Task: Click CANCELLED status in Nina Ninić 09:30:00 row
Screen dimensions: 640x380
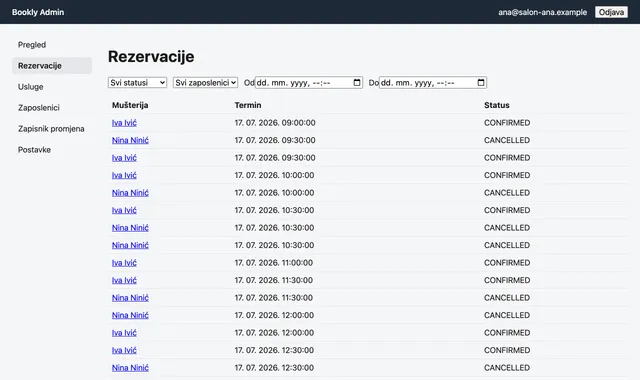Action: [507, 140]
